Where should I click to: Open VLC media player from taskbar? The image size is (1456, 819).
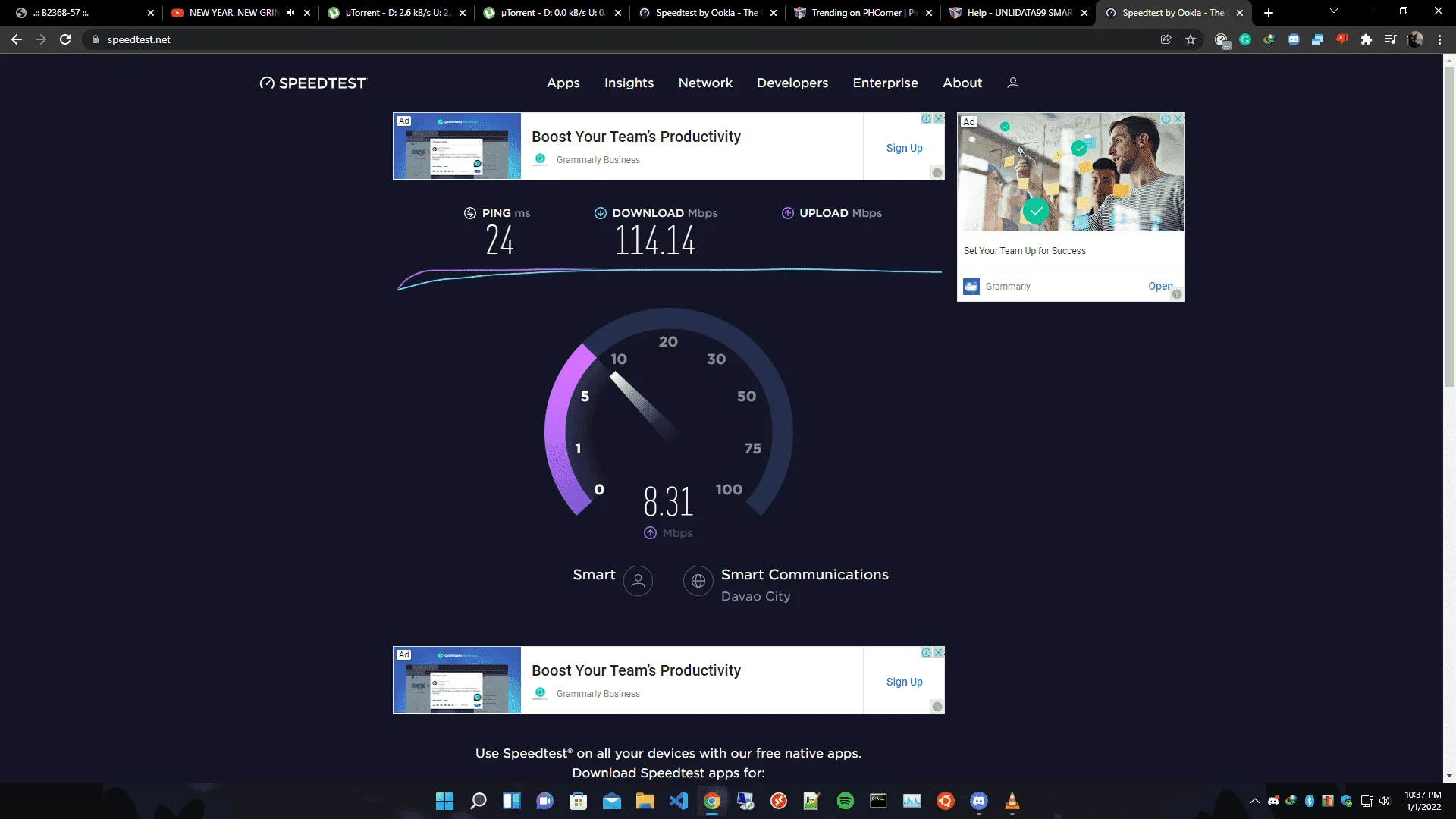coord(1012,801)
